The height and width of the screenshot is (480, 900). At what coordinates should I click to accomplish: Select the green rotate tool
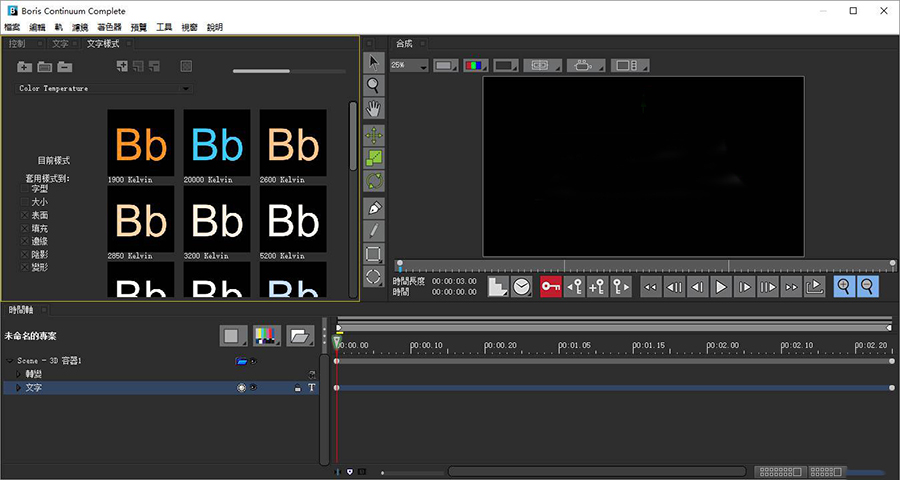(374, 182)
